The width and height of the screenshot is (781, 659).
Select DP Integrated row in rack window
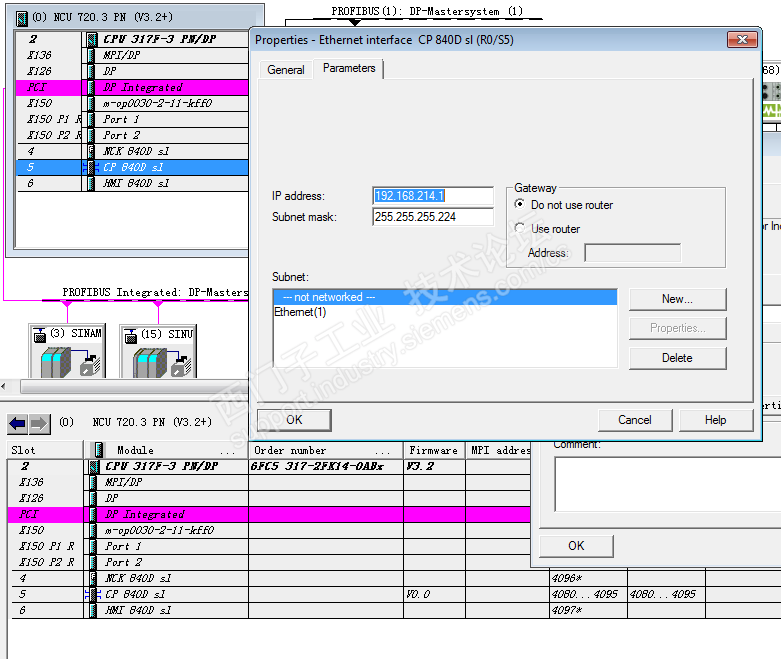pos(132,87)
